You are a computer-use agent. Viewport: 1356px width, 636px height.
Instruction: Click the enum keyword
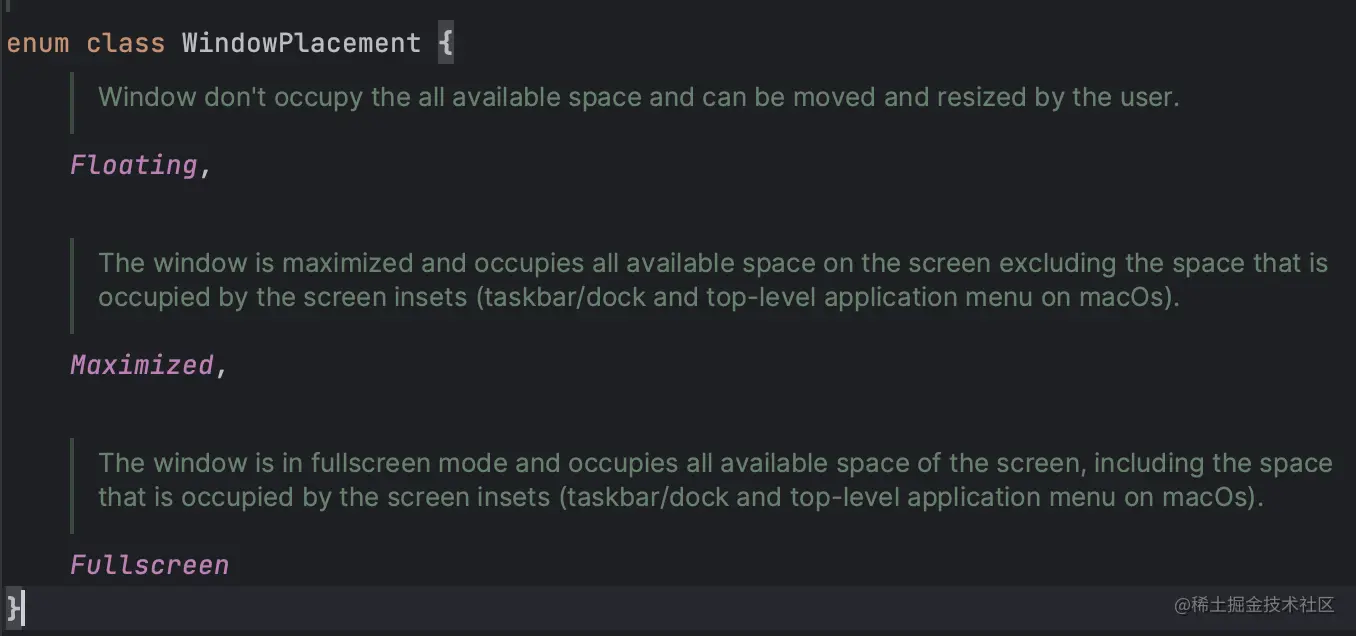point(38,44)
